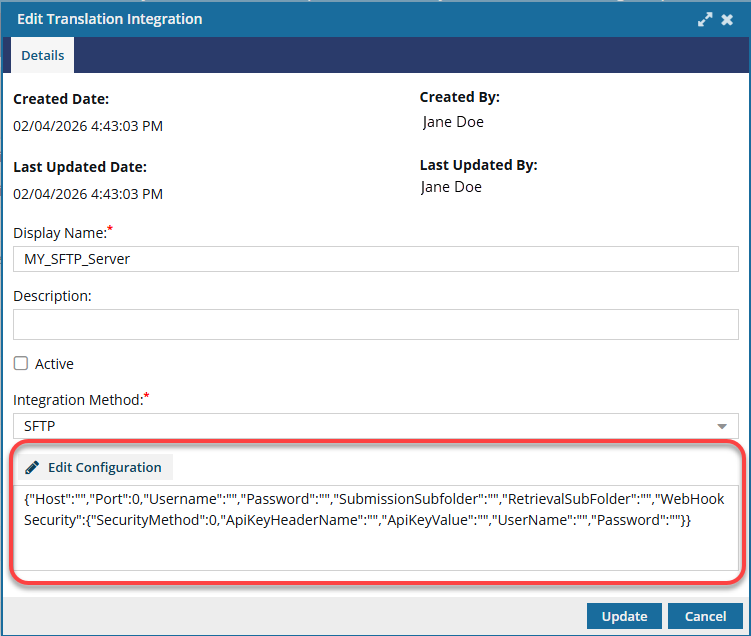
Task: Click Jane Doe under Created By
Action: pyautogui.click(x=453, y=122)
